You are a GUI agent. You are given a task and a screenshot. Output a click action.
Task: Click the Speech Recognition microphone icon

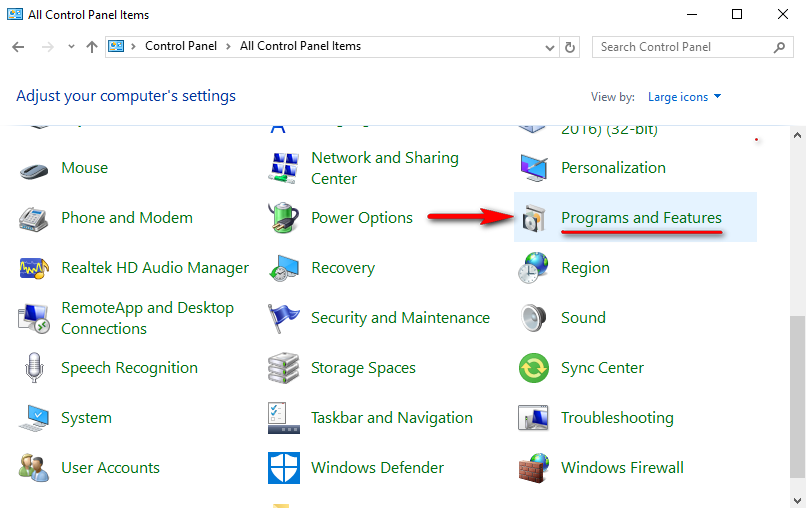coord(35,368)
